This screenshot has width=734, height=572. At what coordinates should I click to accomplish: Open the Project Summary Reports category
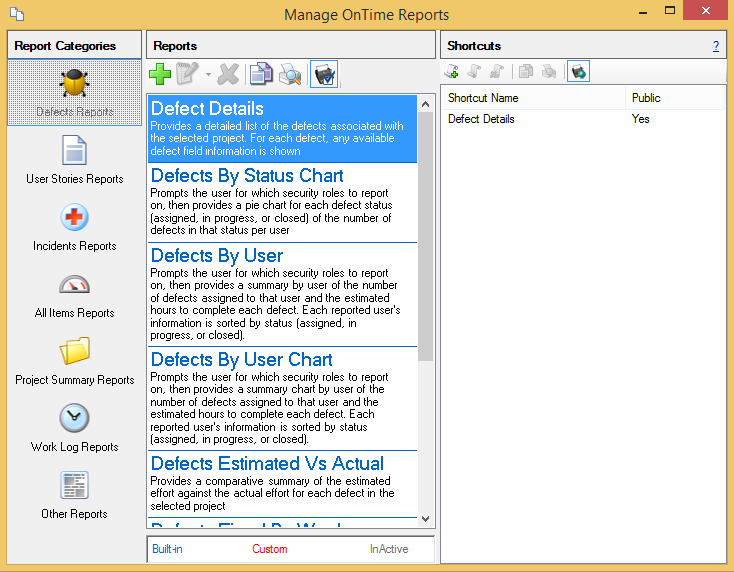pyautogui.click(x=74, y=361)
